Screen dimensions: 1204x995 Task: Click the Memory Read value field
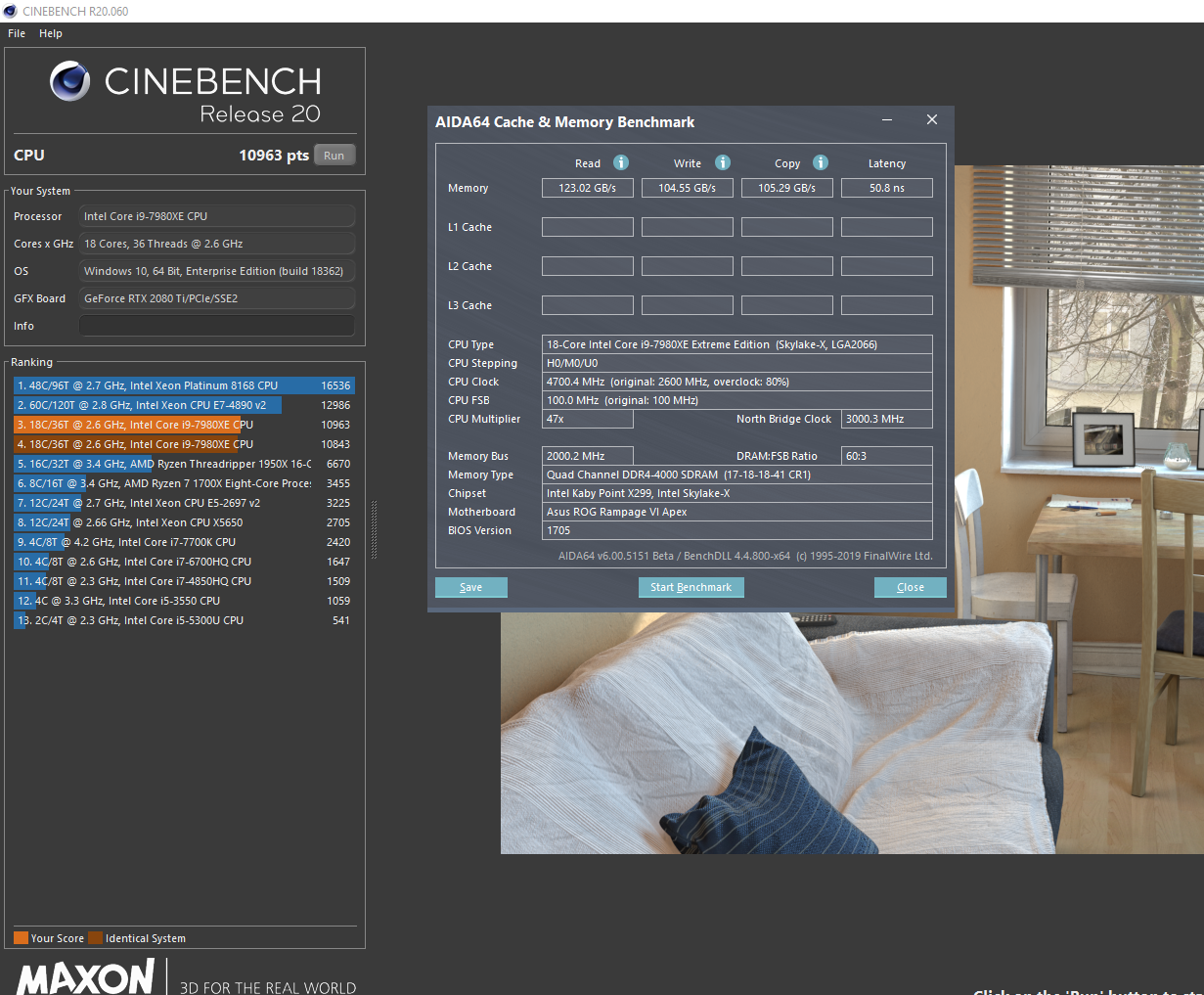pyautogui.click(x=588, y=188)
